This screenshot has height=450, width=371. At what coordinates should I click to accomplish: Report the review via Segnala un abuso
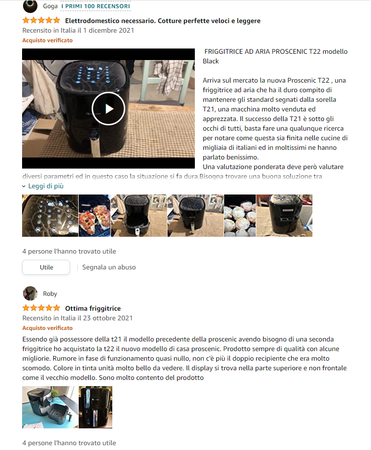109,267
